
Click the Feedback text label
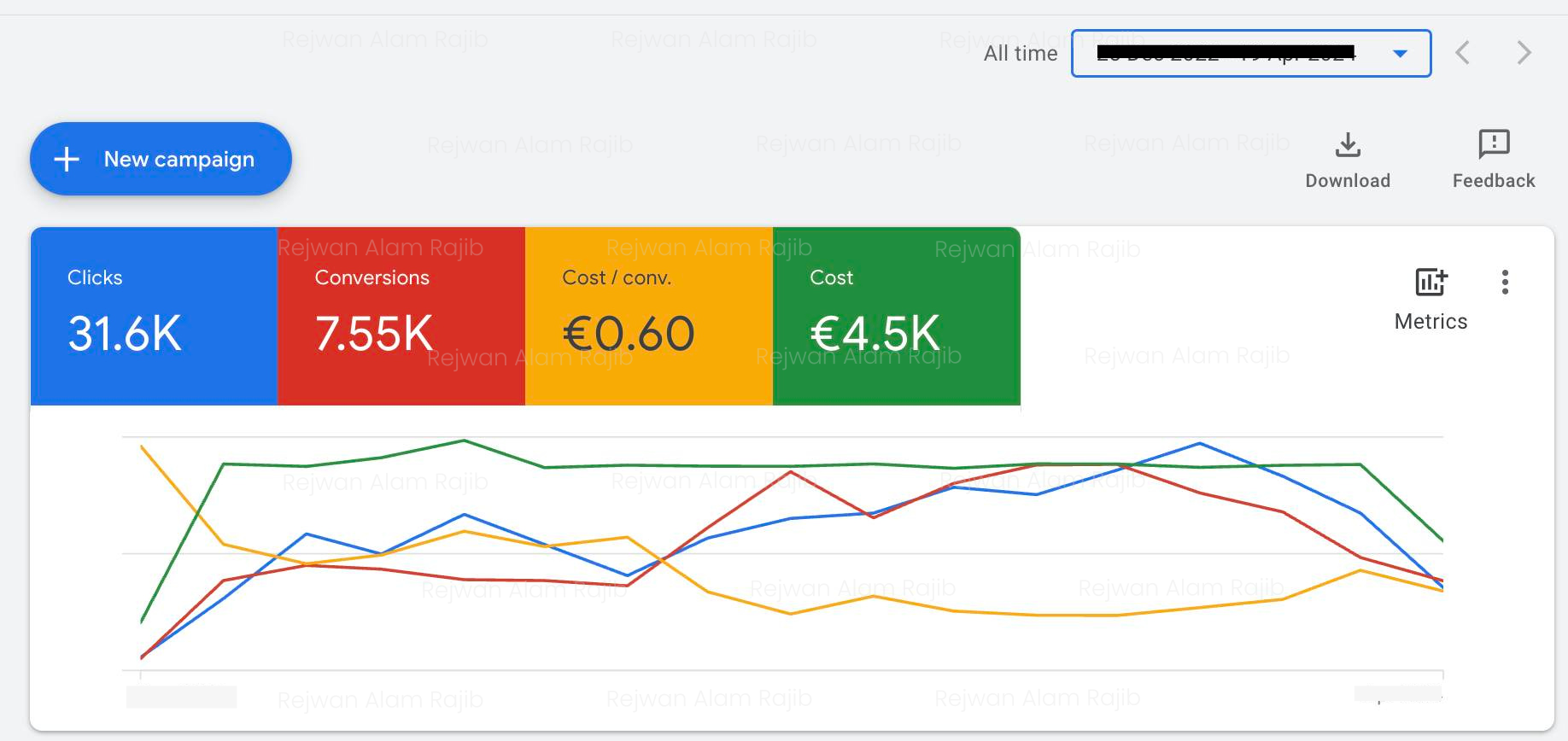pos(1494,181)
